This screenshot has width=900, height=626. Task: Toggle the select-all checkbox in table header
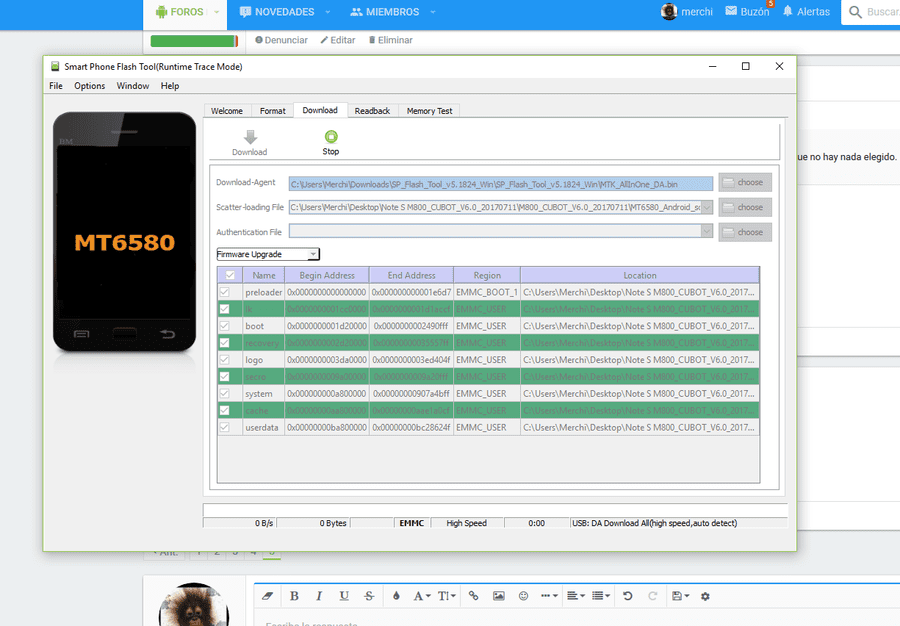[x=230, y=275]
